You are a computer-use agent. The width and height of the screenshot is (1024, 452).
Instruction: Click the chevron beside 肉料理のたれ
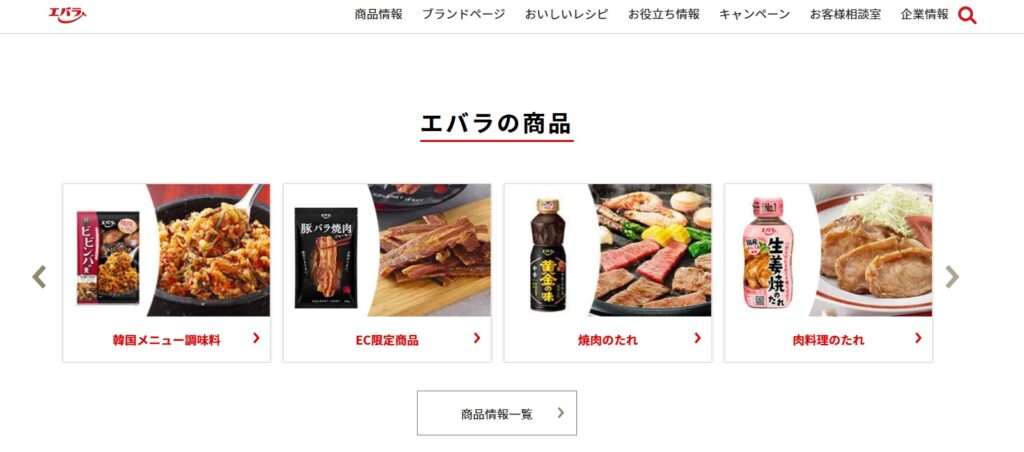click(x=918, y=338)
